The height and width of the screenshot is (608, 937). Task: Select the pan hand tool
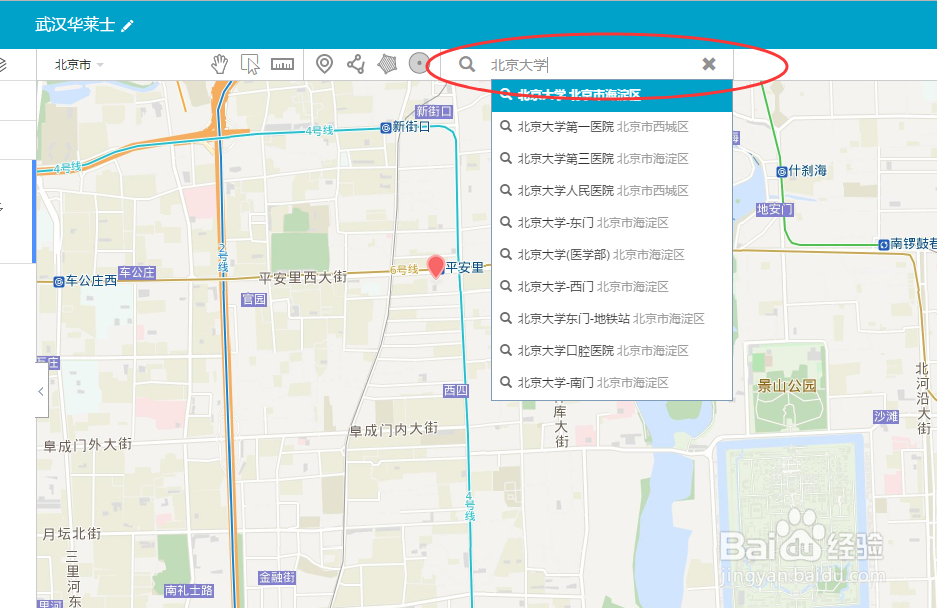pos(220,64)
